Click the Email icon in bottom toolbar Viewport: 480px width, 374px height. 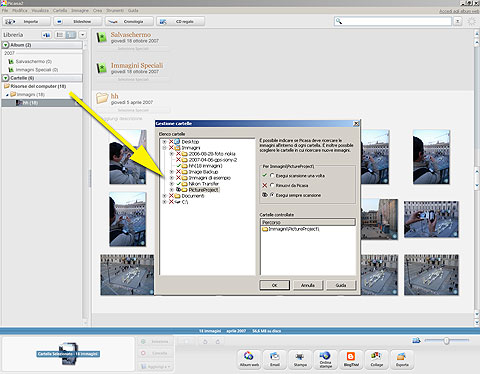[x=275, y=359]
